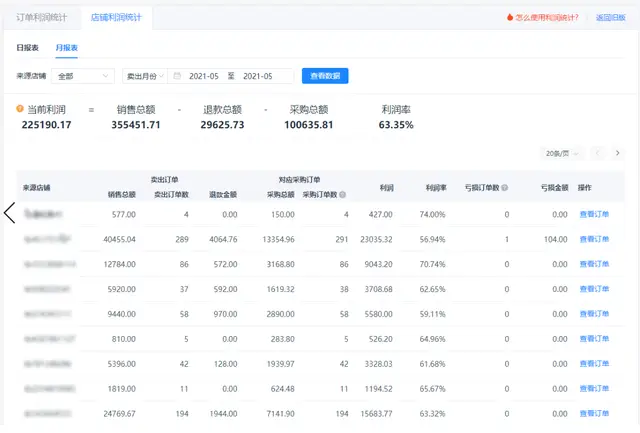640x433 pixels.
Task: Open the 日报表 sub-tab
Action: click(x=27, y=48)
